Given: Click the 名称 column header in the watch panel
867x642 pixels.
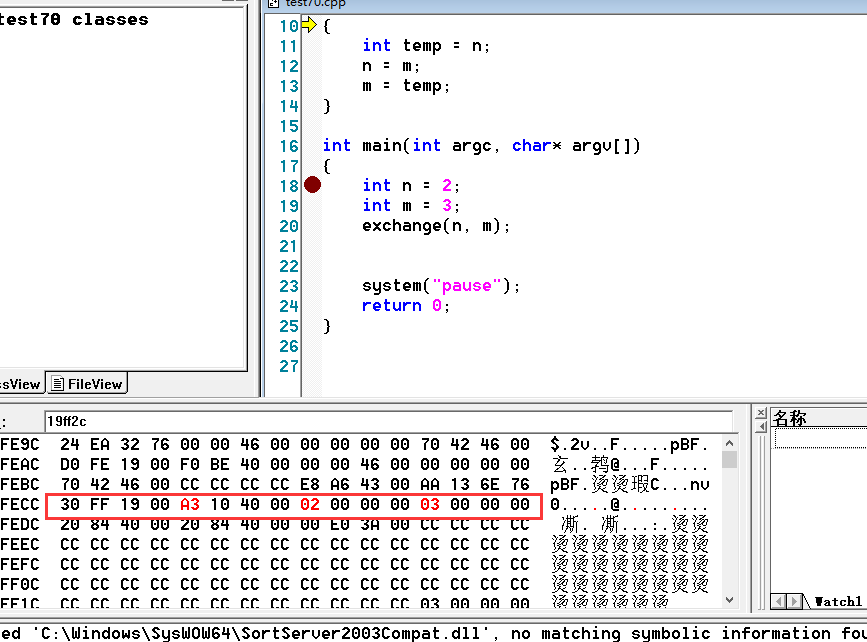Looking at the screenshot, I should 790,417.
